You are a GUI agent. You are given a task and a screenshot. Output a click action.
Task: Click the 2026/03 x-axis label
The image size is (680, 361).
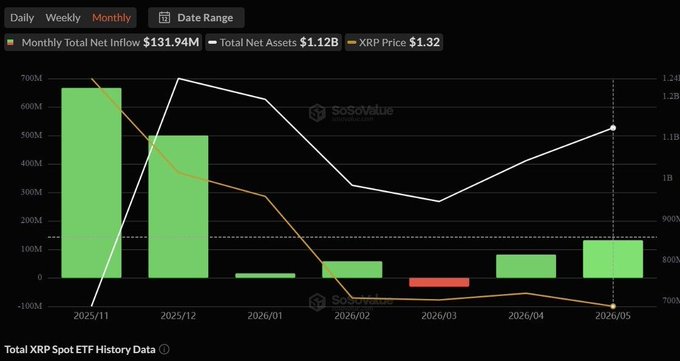pos(439,315)
